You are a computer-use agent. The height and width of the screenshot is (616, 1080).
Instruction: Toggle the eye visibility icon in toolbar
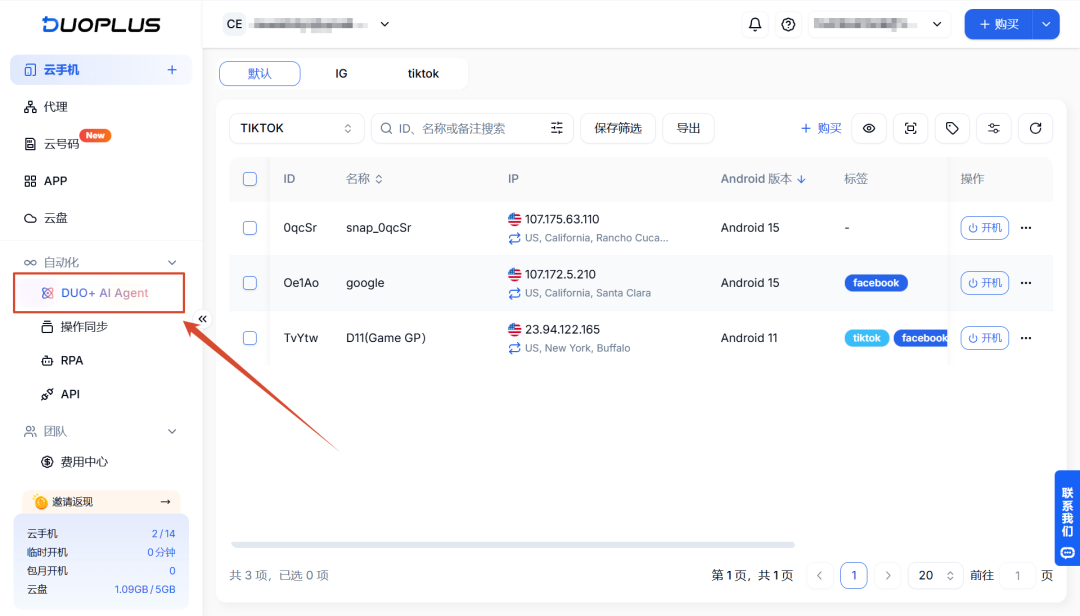click(x=869, y=128)
